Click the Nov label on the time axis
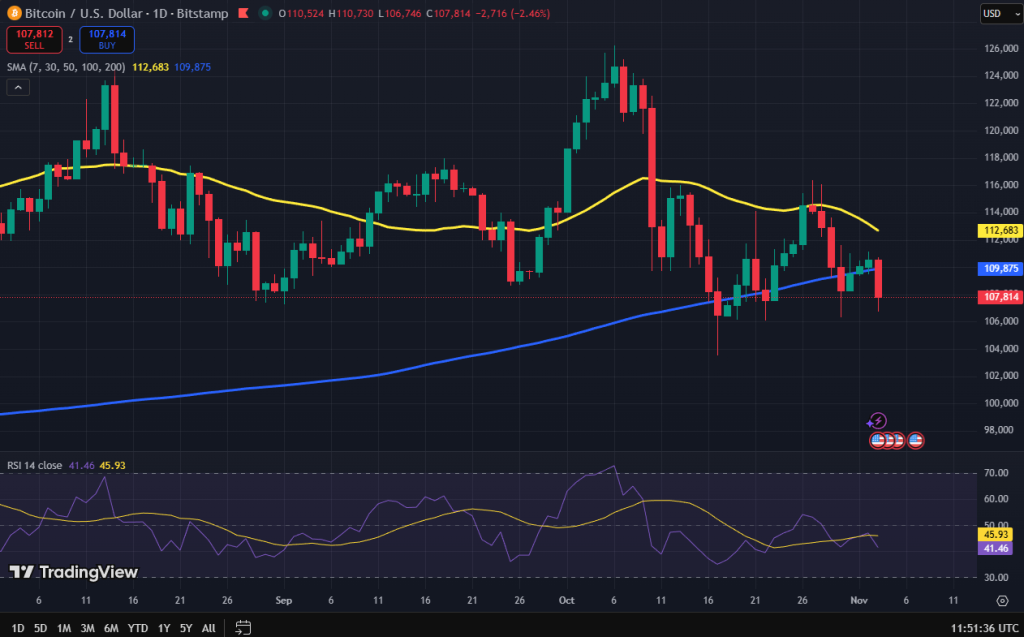 click(x=859, y=600)
